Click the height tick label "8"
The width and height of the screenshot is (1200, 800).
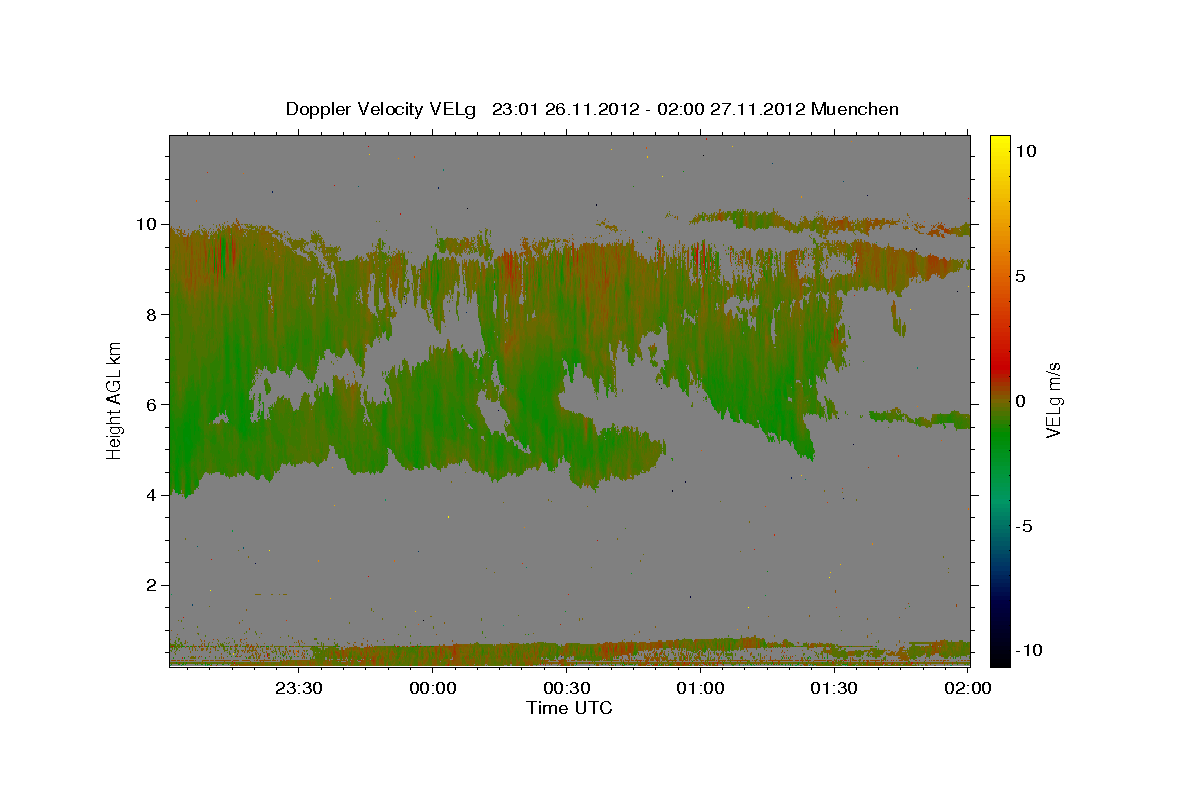coord(154,314)
